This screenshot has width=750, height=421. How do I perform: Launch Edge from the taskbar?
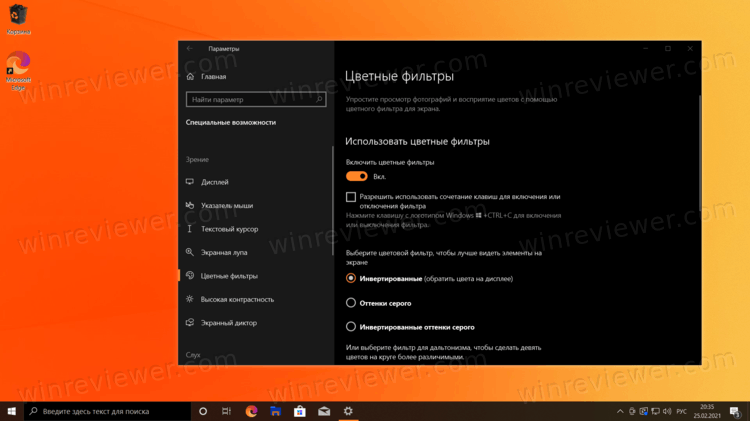[251, 411]
